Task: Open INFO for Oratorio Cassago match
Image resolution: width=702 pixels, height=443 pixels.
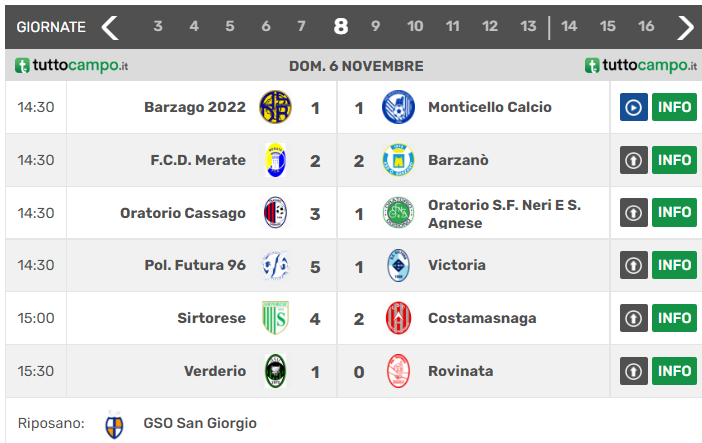Action: click(x=674, y=213)
